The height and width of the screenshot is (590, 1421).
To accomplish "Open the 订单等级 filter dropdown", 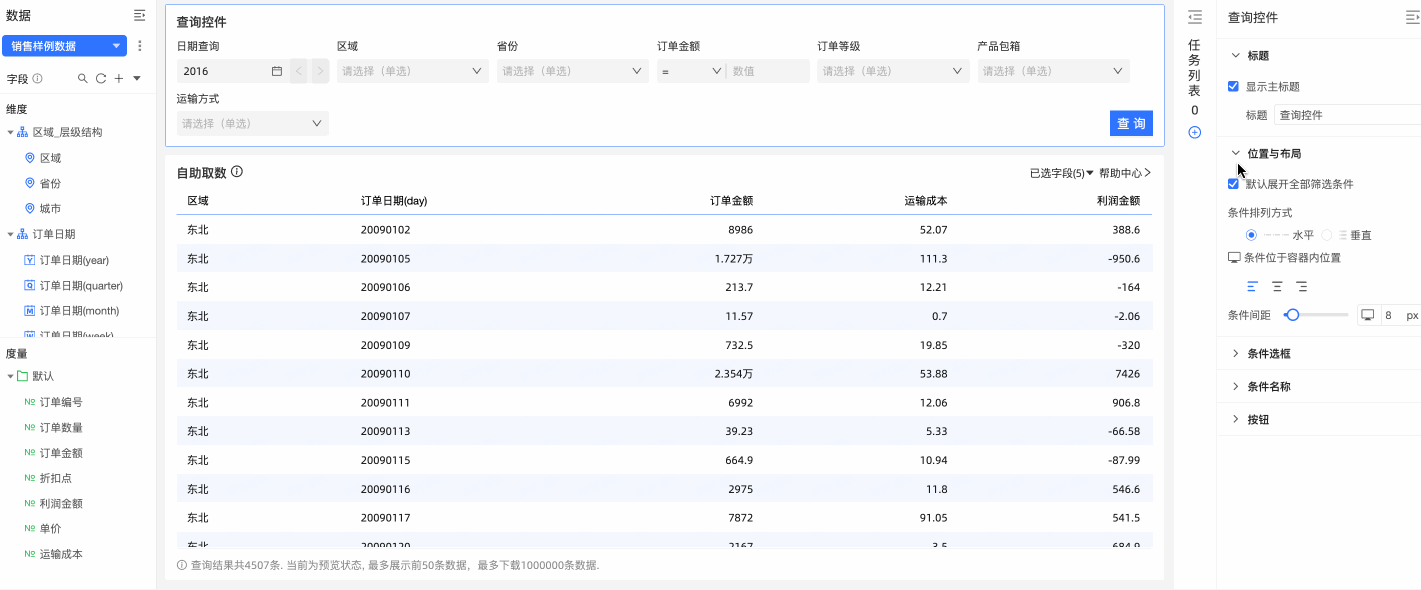I will pyautogui.click(x=892, y=71).
